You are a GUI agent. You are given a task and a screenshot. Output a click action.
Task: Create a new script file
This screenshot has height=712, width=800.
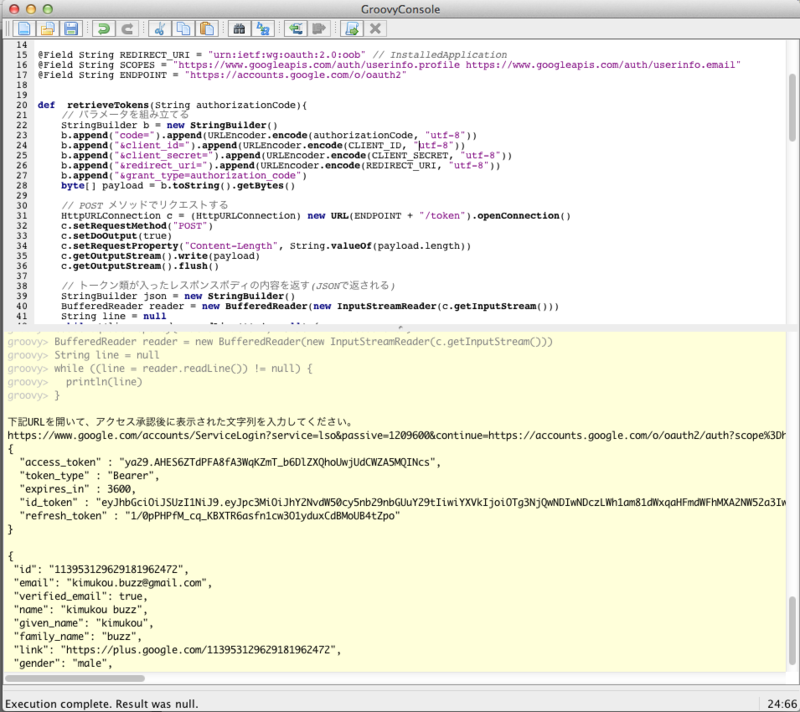pos(23,29)
